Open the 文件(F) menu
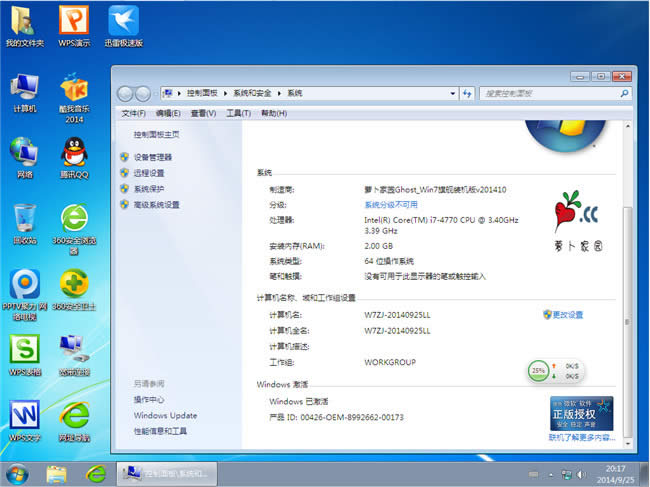This screenshot has height=487, width=650. click(133, 113)
